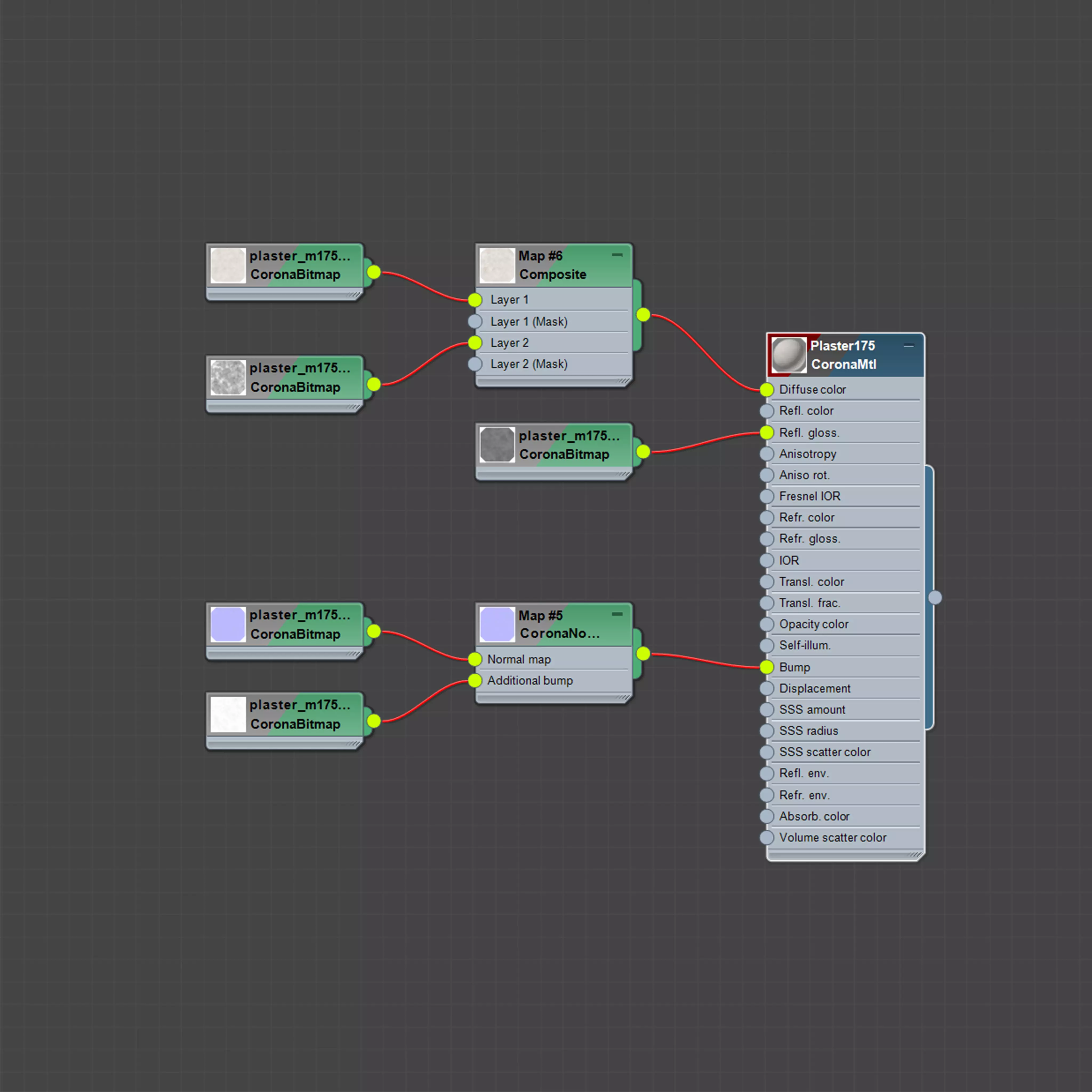Click the Map #6 Composite preview thumbnail
Image resolution: width=1092 pixels, height=1092 pixels.
tap(497, 265)
